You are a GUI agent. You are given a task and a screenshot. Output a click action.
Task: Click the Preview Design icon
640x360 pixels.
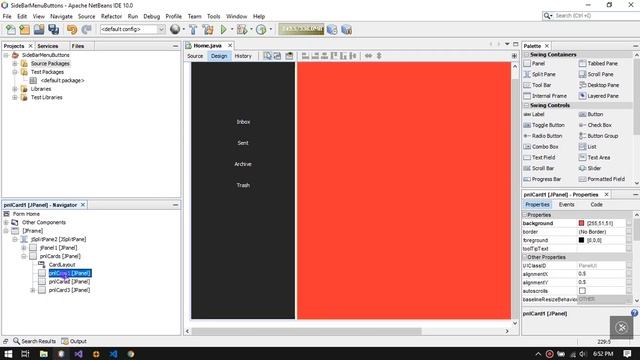tap(289, 56)
